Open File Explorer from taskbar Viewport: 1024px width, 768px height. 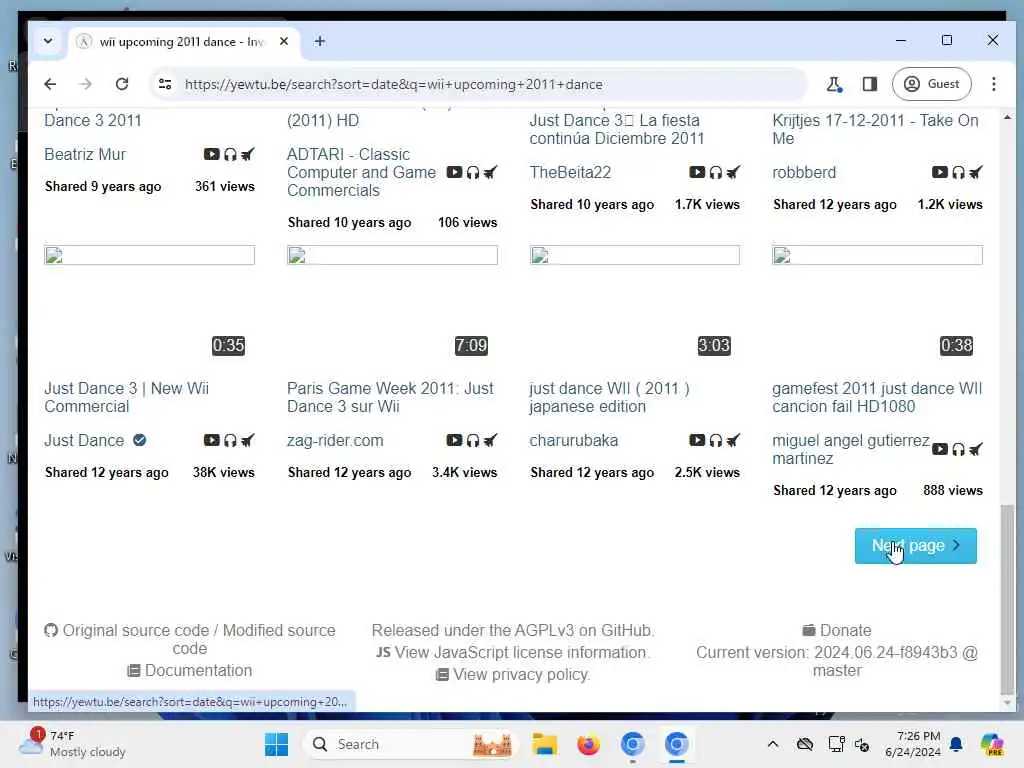click(544, 744)
